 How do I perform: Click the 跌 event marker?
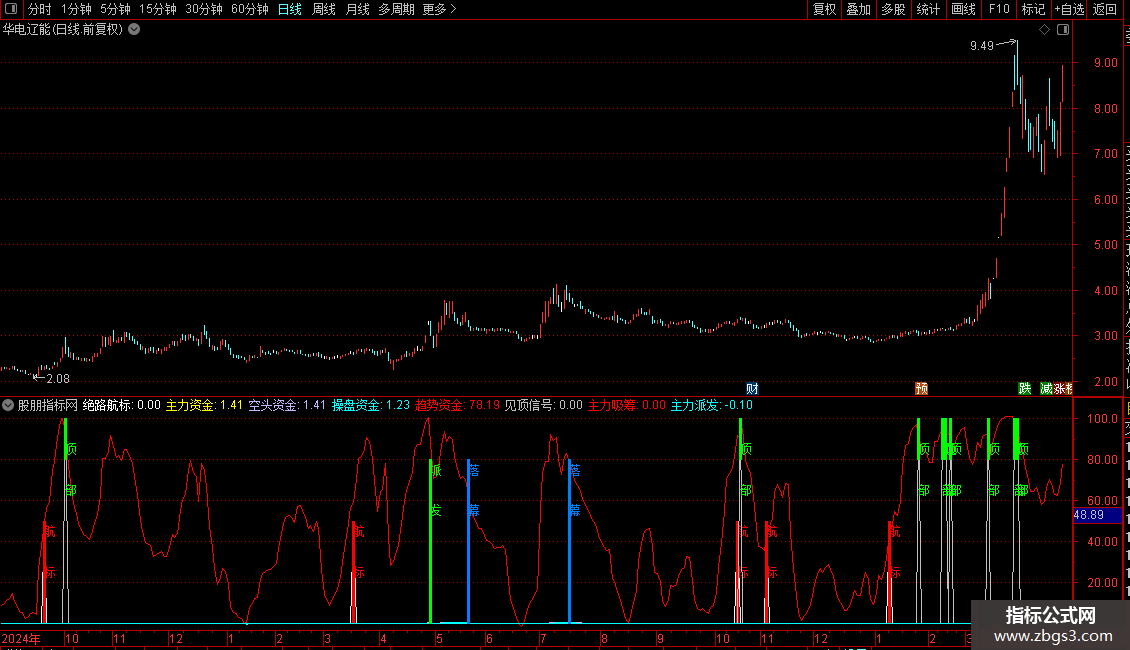click(x=1025, y=388)
